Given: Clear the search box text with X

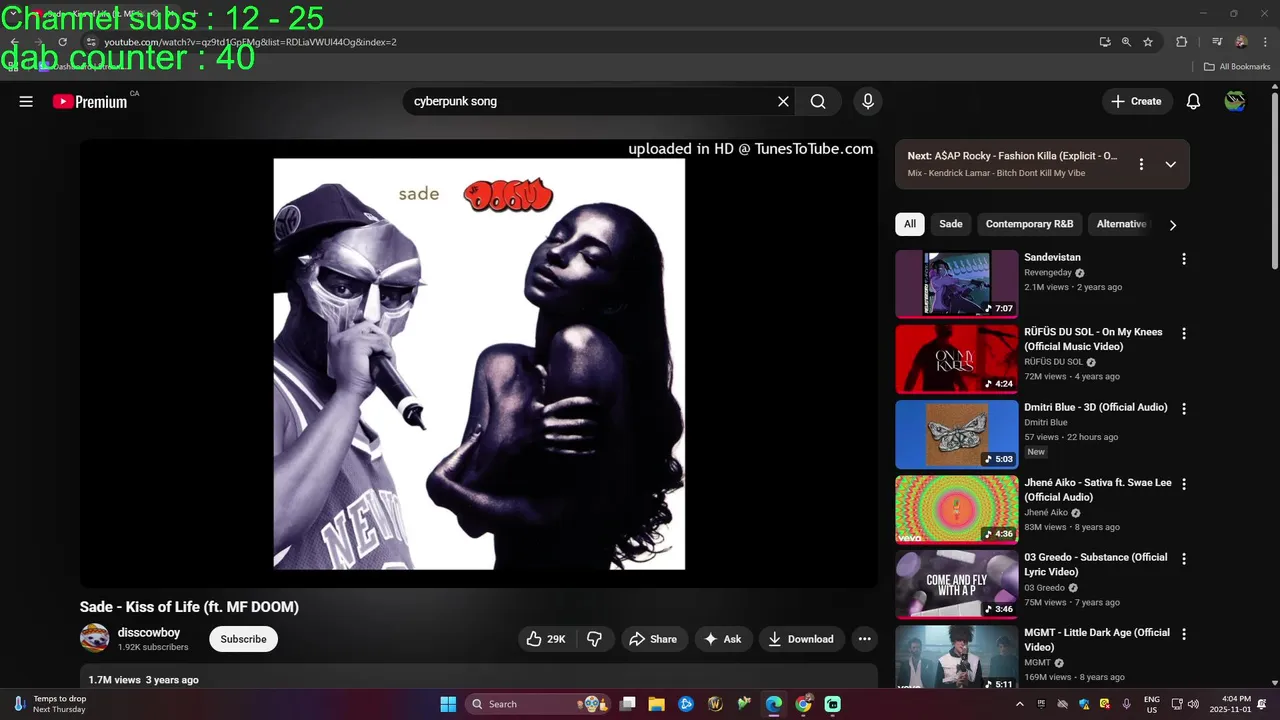Looking at the screenshot, I should tap(784, 101).
